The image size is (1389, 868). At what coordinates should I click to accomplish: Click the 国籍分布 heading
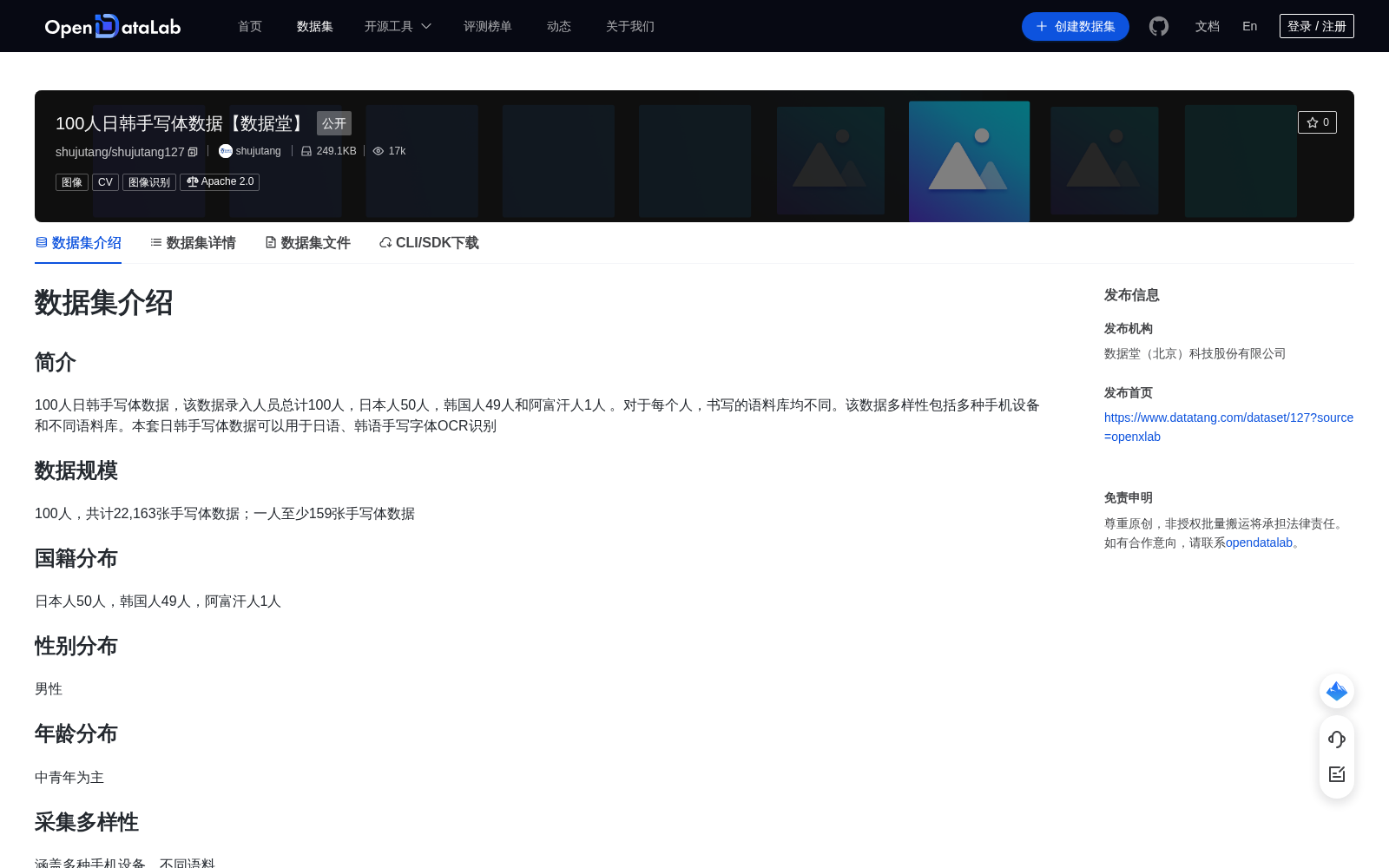76,558
